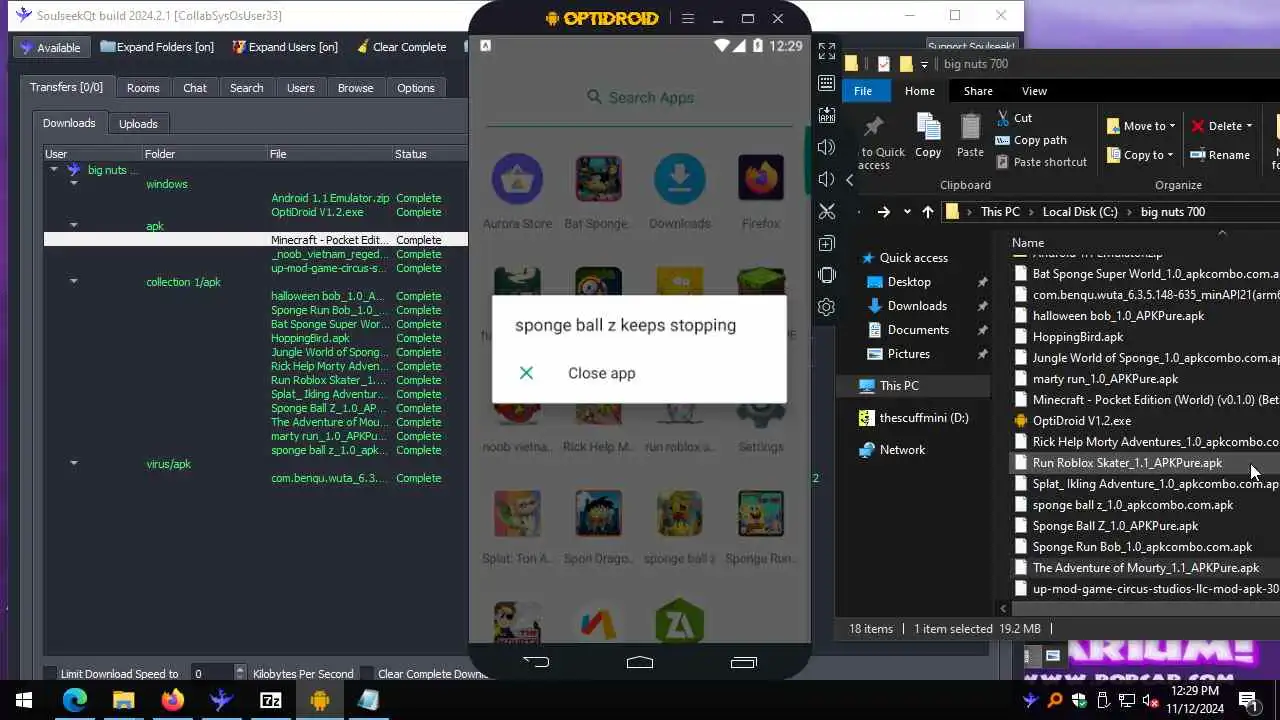The height and width of the screenshot is (720, 1280).
Task: Collapse the collection 1/apk folder node
Action: tap(73, 282)
